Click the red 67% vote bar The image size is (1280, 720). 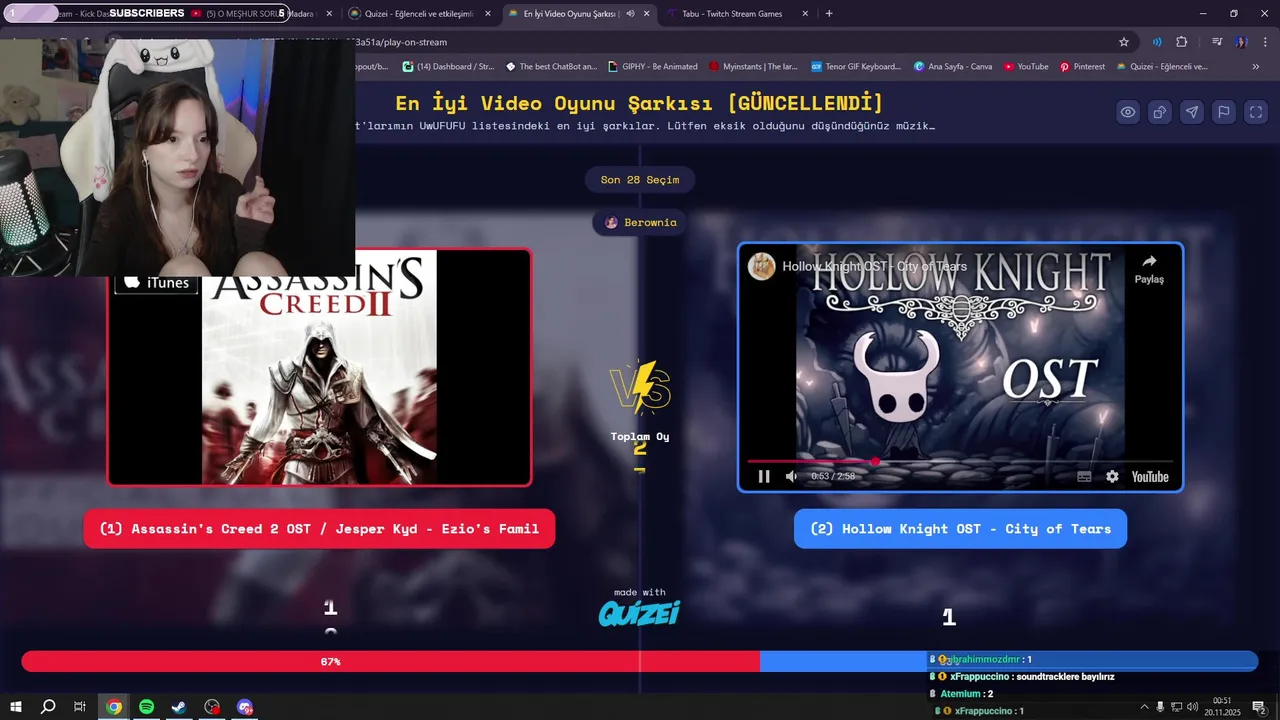(x=390, y=662)
